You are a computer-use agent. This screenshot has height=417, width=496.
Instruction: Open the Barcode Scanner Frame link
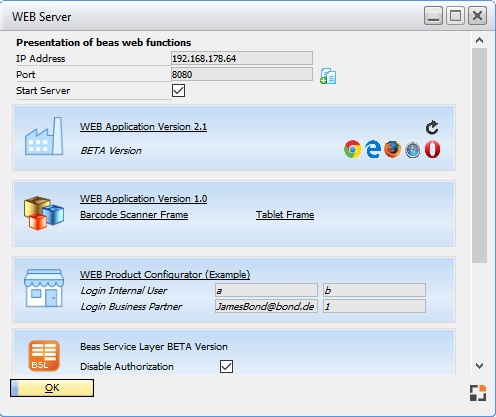click(134, 215)
